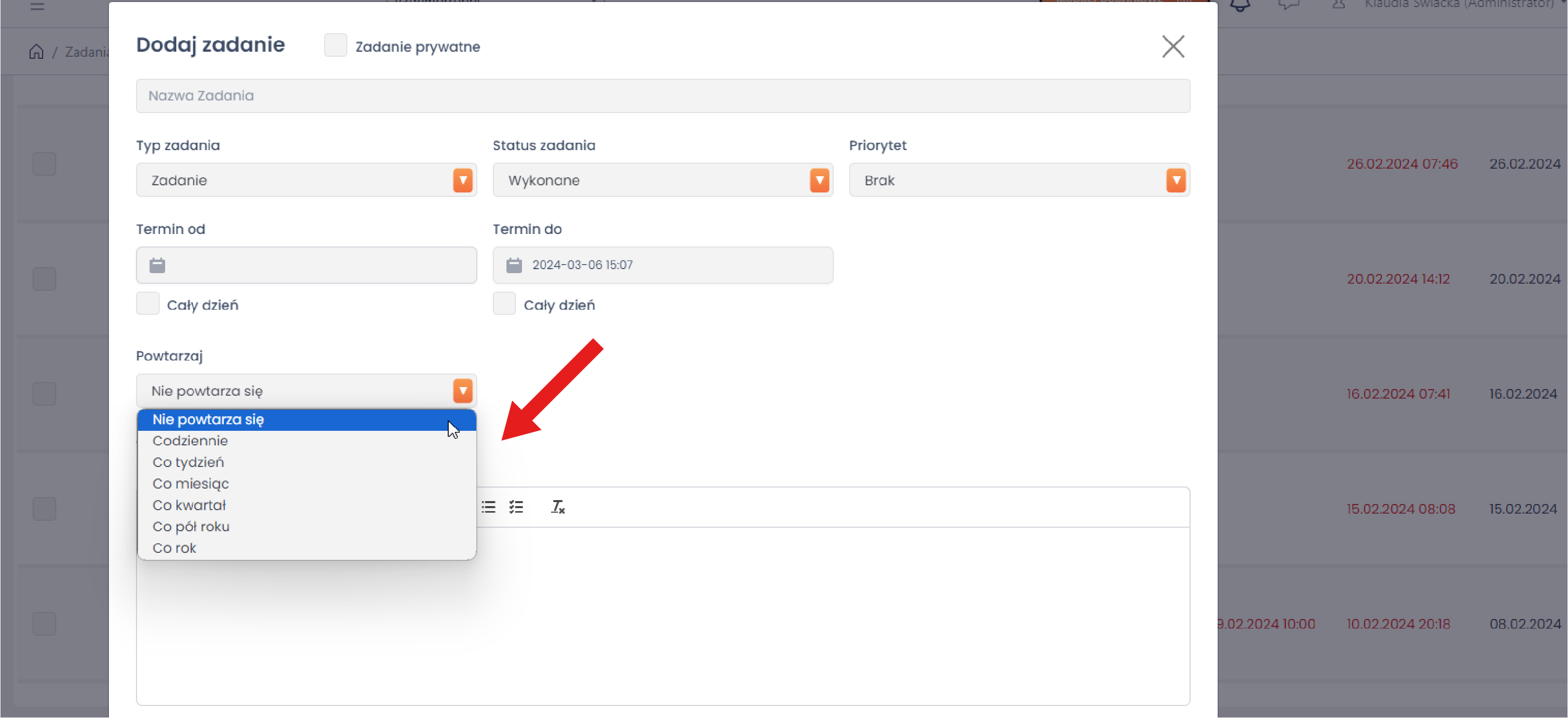Enable the Zadanie prywatne checkbox

[x=335, y=46]
